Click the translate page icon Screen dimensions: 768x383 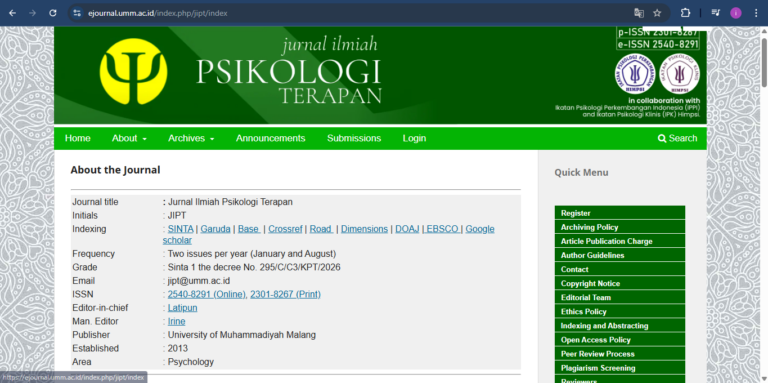639,13
